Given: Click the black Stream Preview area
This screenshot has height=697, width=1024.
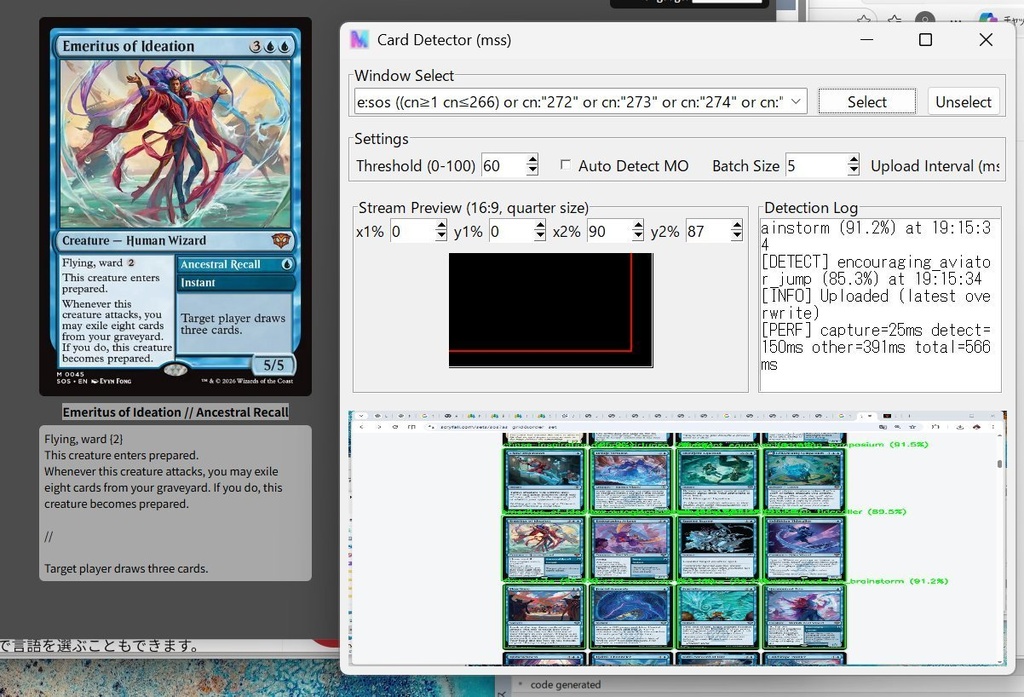Looking at the screenshot, I should tap(551, 310).
